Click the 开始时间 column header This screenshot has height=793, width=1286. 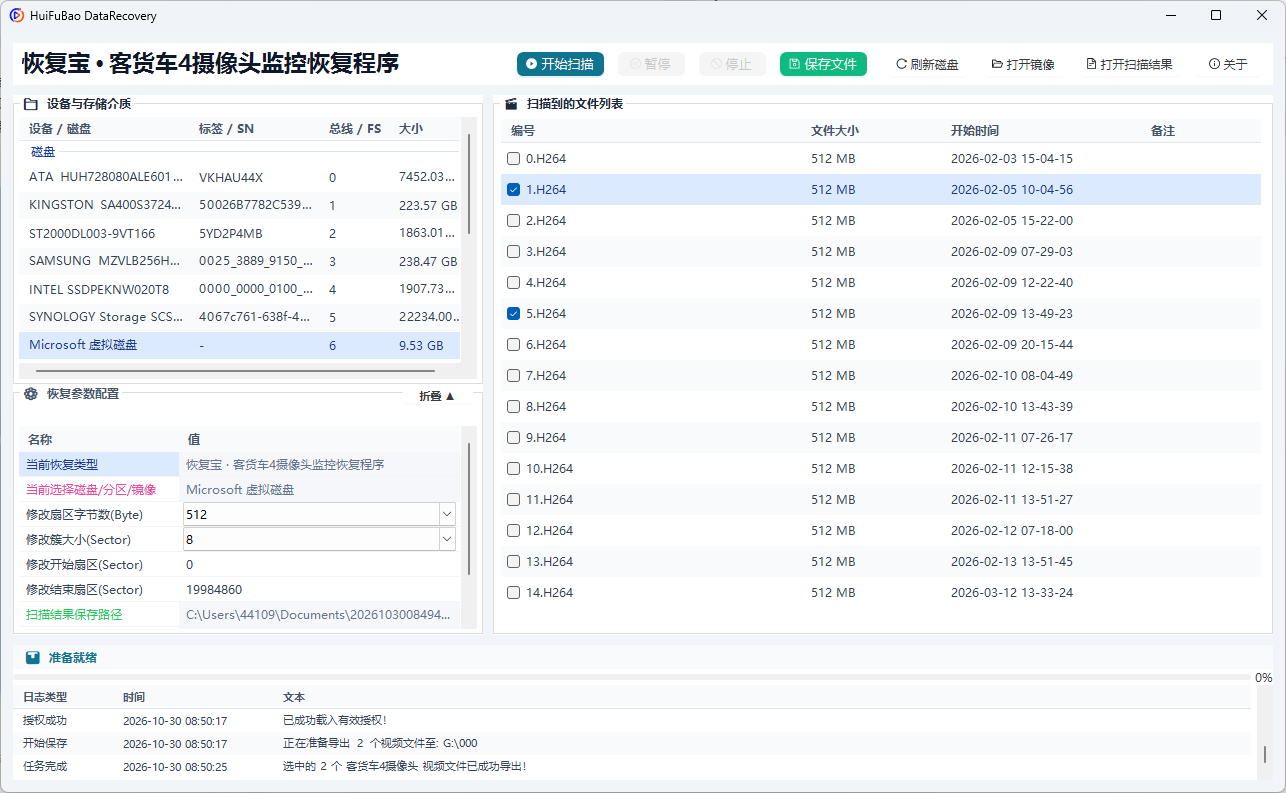(974, 131)
